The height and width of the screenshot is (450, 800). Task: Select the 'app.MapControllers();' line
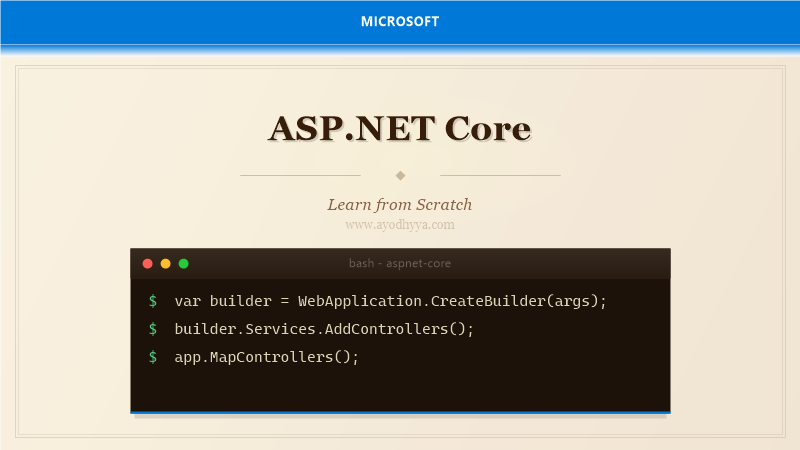click(x=267, y=357)
